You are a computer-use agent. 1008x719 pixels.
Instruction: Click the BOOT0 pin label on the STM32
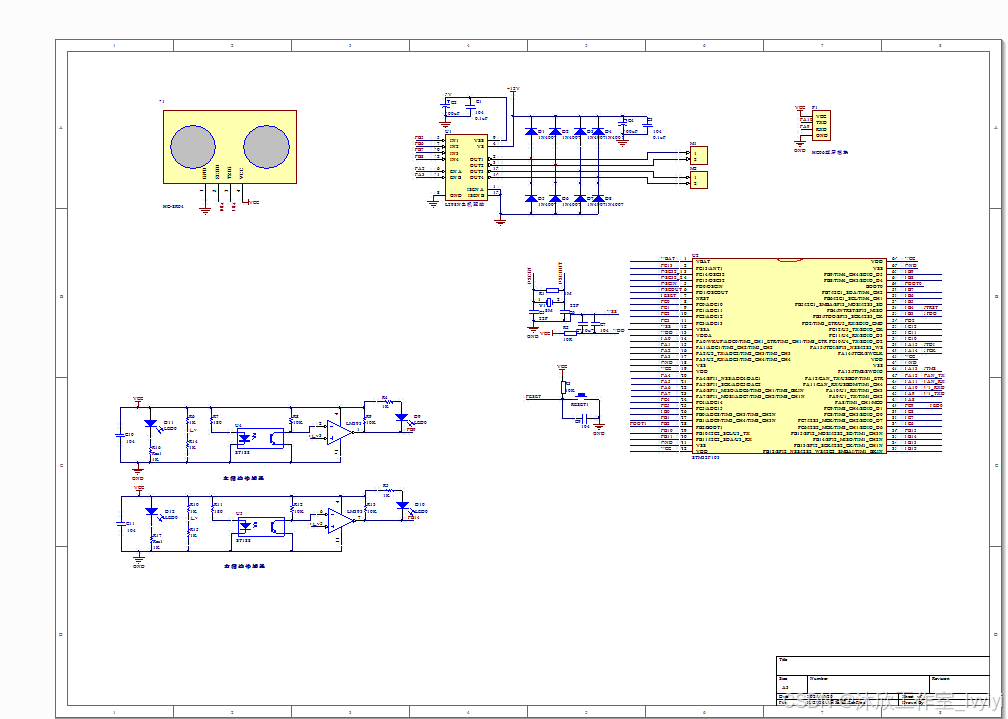click(x=874, y=286)
